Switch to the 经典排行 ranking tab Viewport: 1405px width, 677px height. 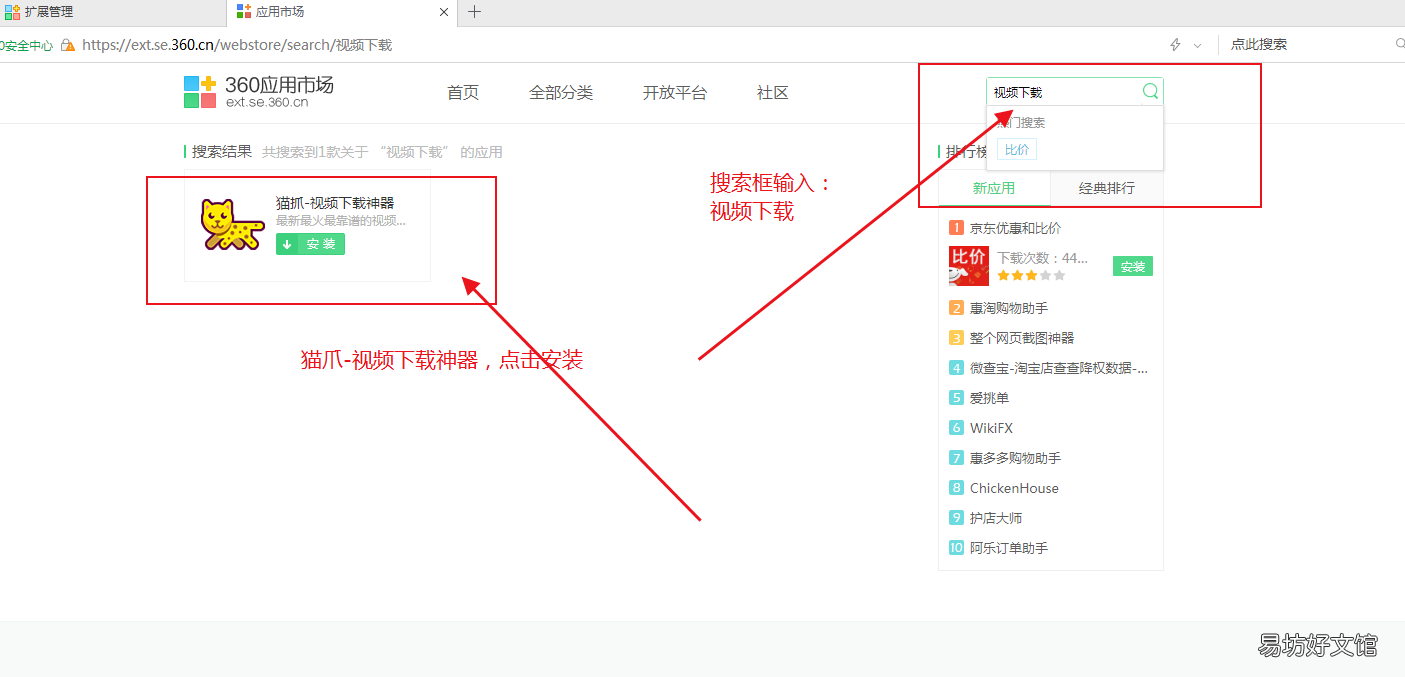pos(1107,188)
